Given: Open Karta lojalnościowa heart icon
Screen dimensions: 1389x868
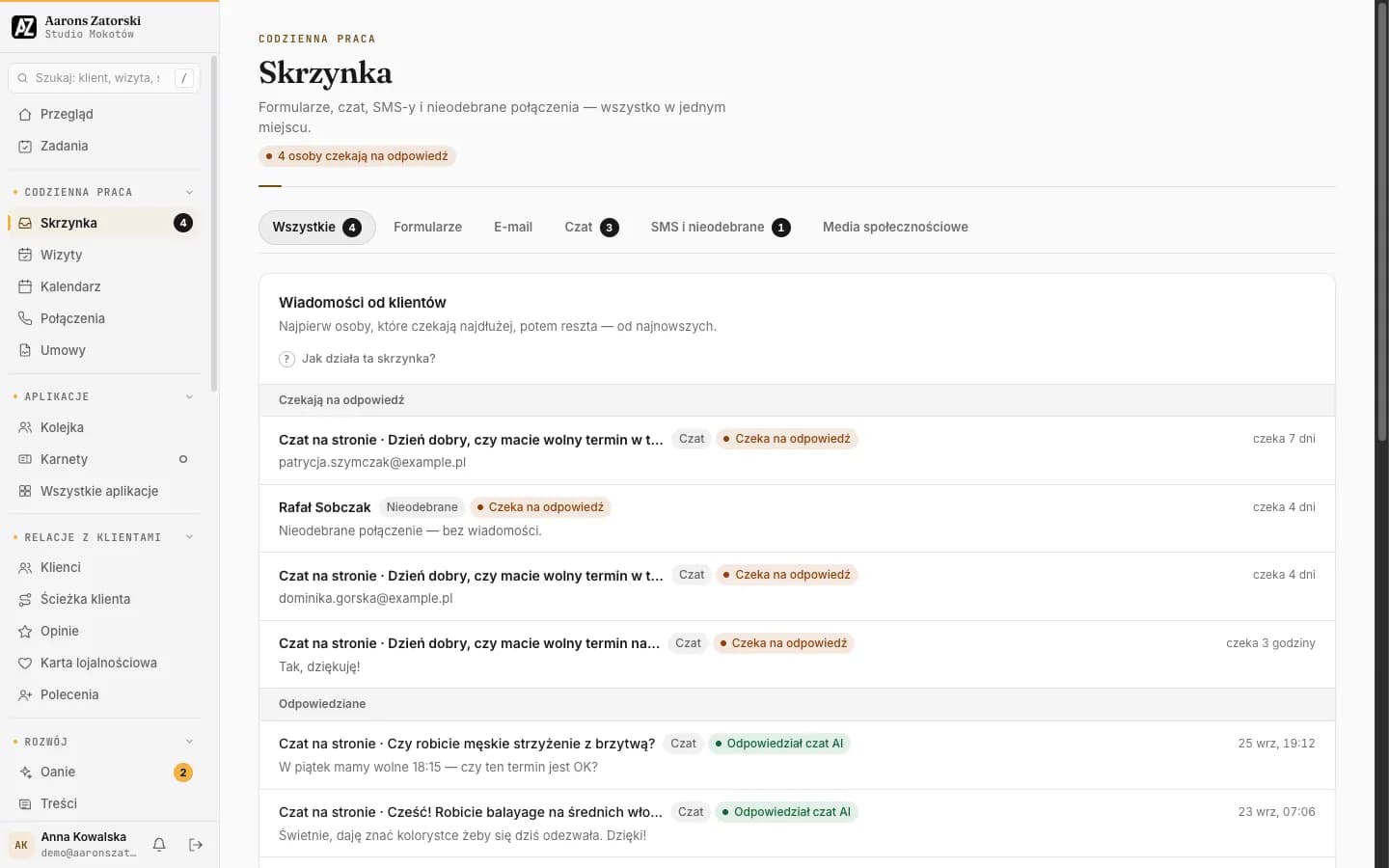Looking at the screenshot, I should click(25, 663).
